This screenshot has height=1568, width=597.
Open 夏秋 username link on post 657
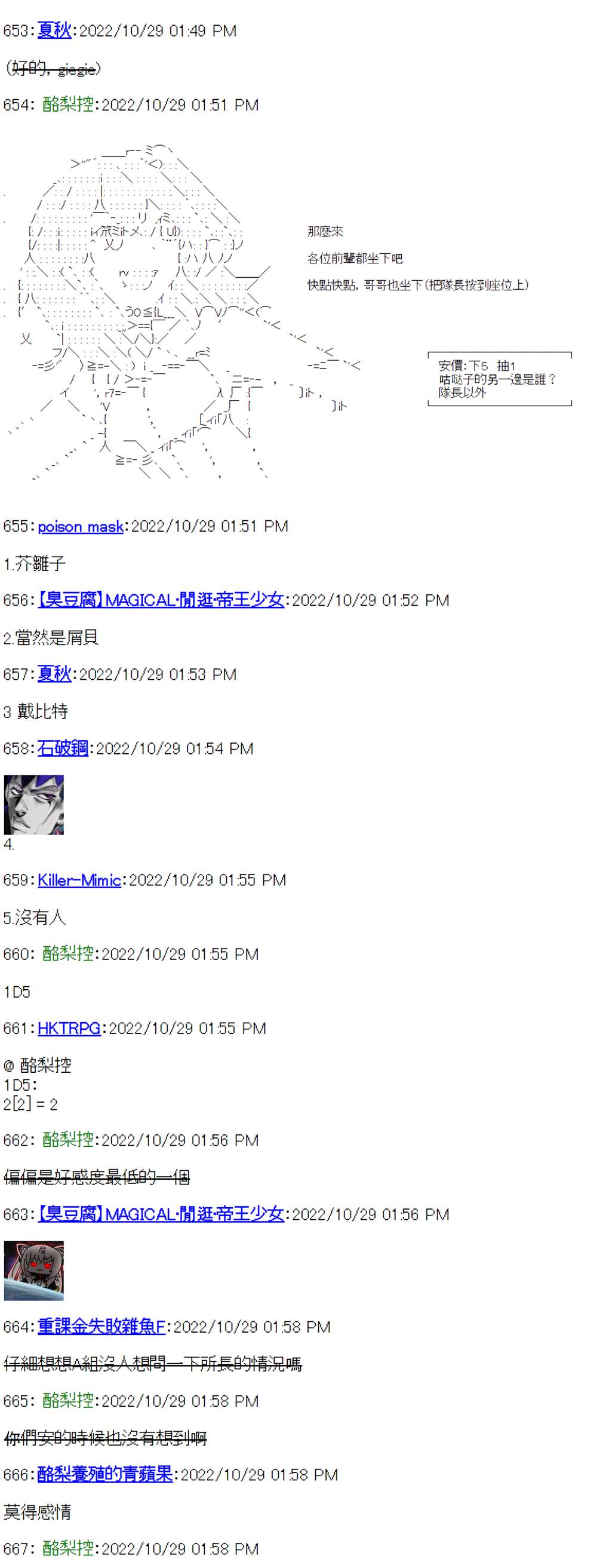pyautogui.click(x=54, y=674)
